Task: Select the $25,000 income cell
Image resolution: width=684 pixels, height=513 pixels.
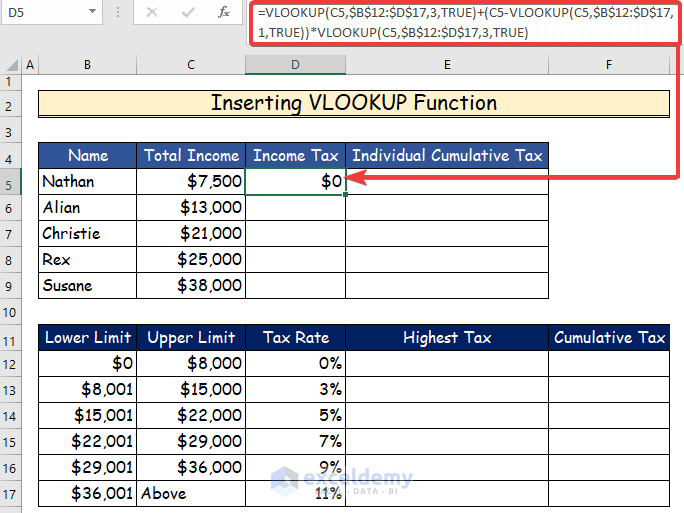Action: (x=191, y=260)
